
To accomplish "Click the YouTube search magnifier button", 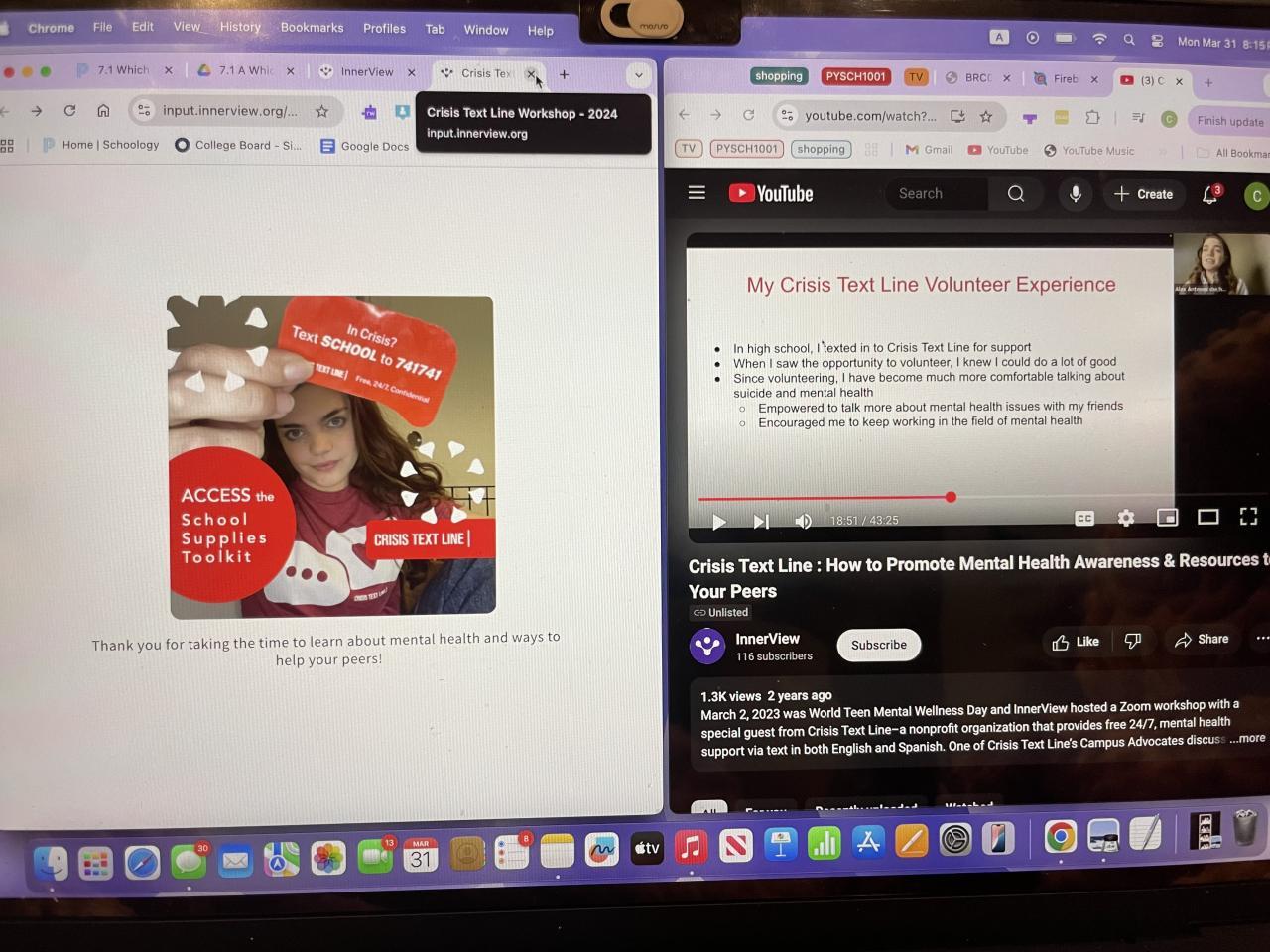I will 1016,194.
